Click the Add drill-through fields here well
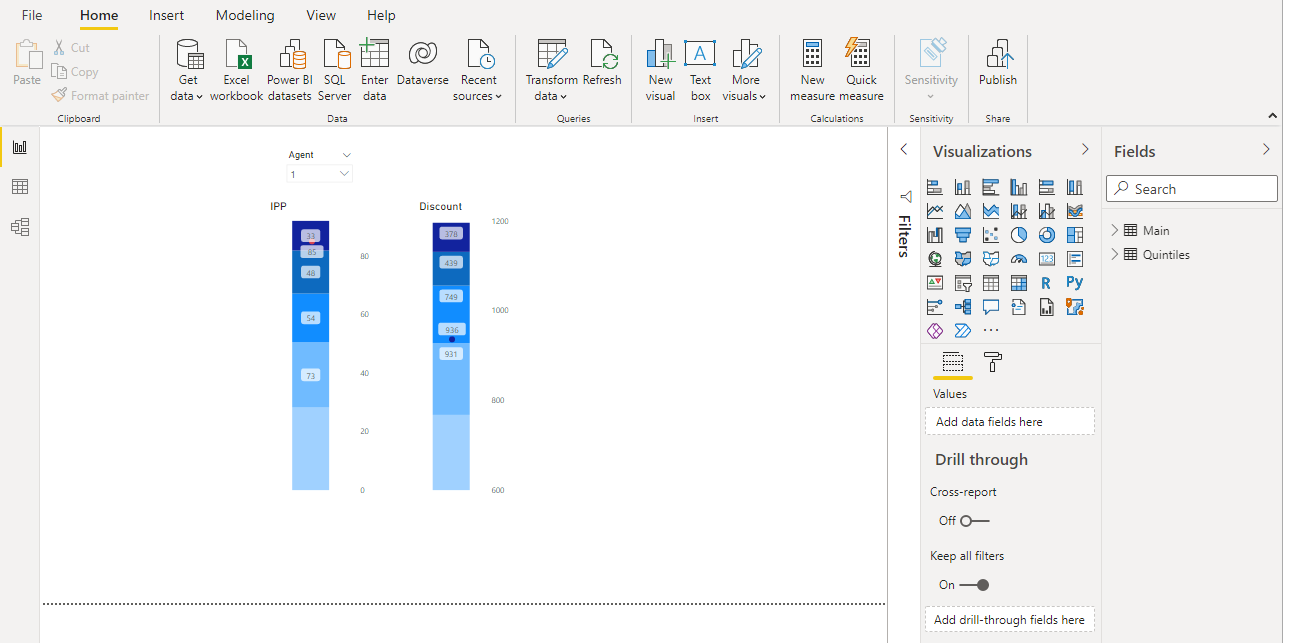The image size is (1292, 643). click(1010, 620)
